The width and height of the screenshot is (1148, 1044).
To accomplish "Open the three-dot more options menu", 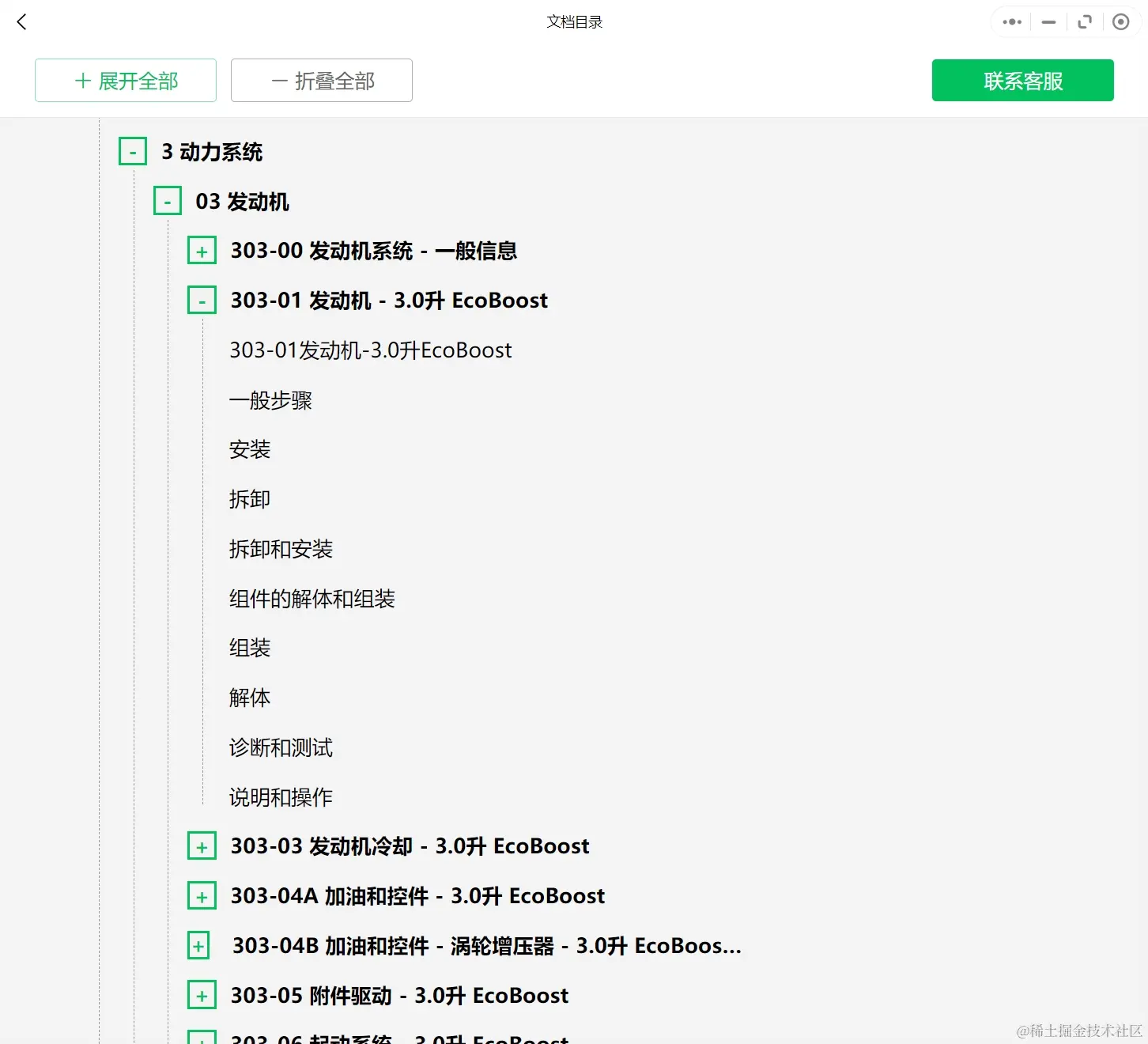I will [1010, 21].
